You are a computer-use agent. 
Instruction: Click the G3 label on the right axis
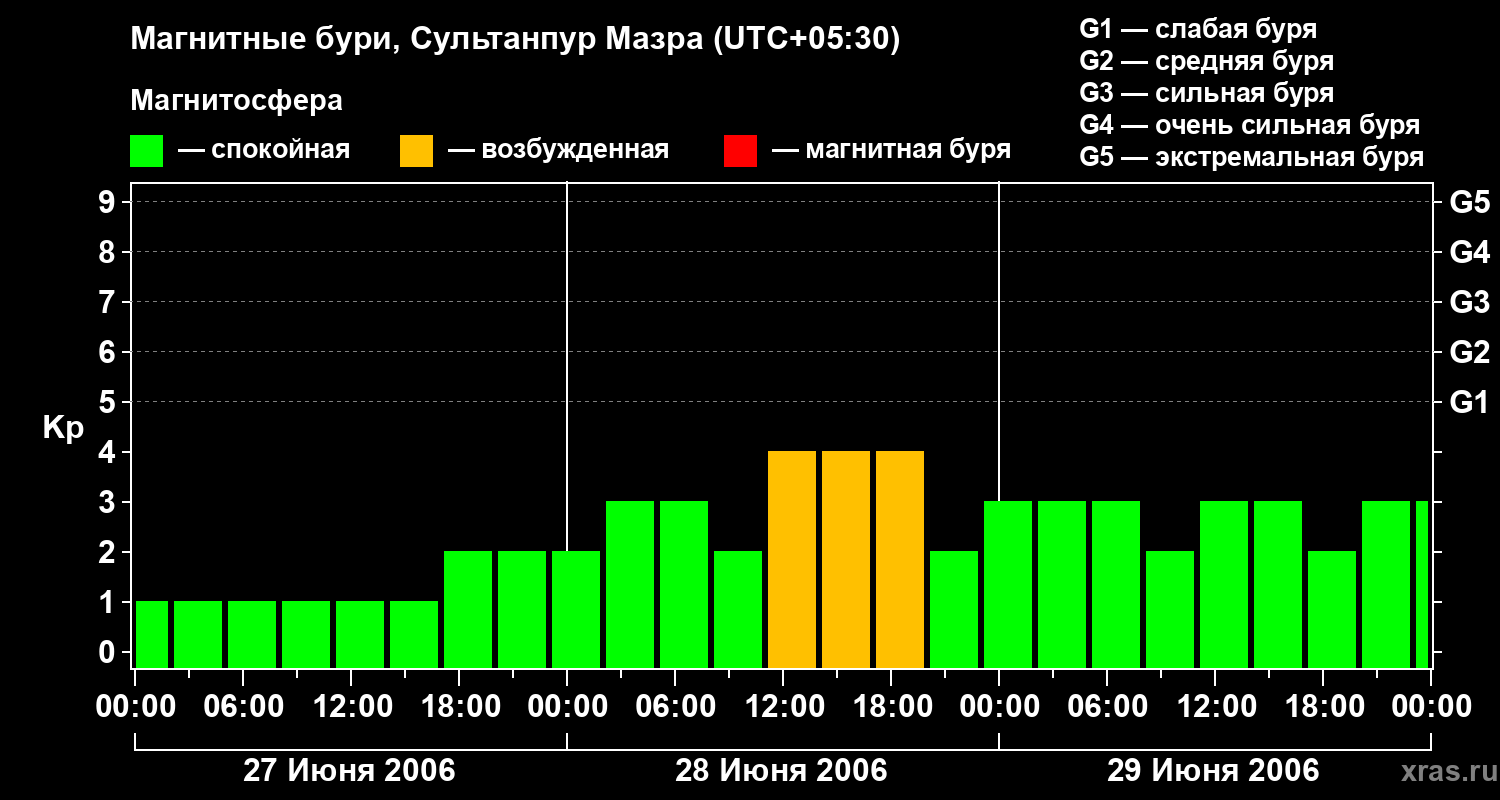1470,302
